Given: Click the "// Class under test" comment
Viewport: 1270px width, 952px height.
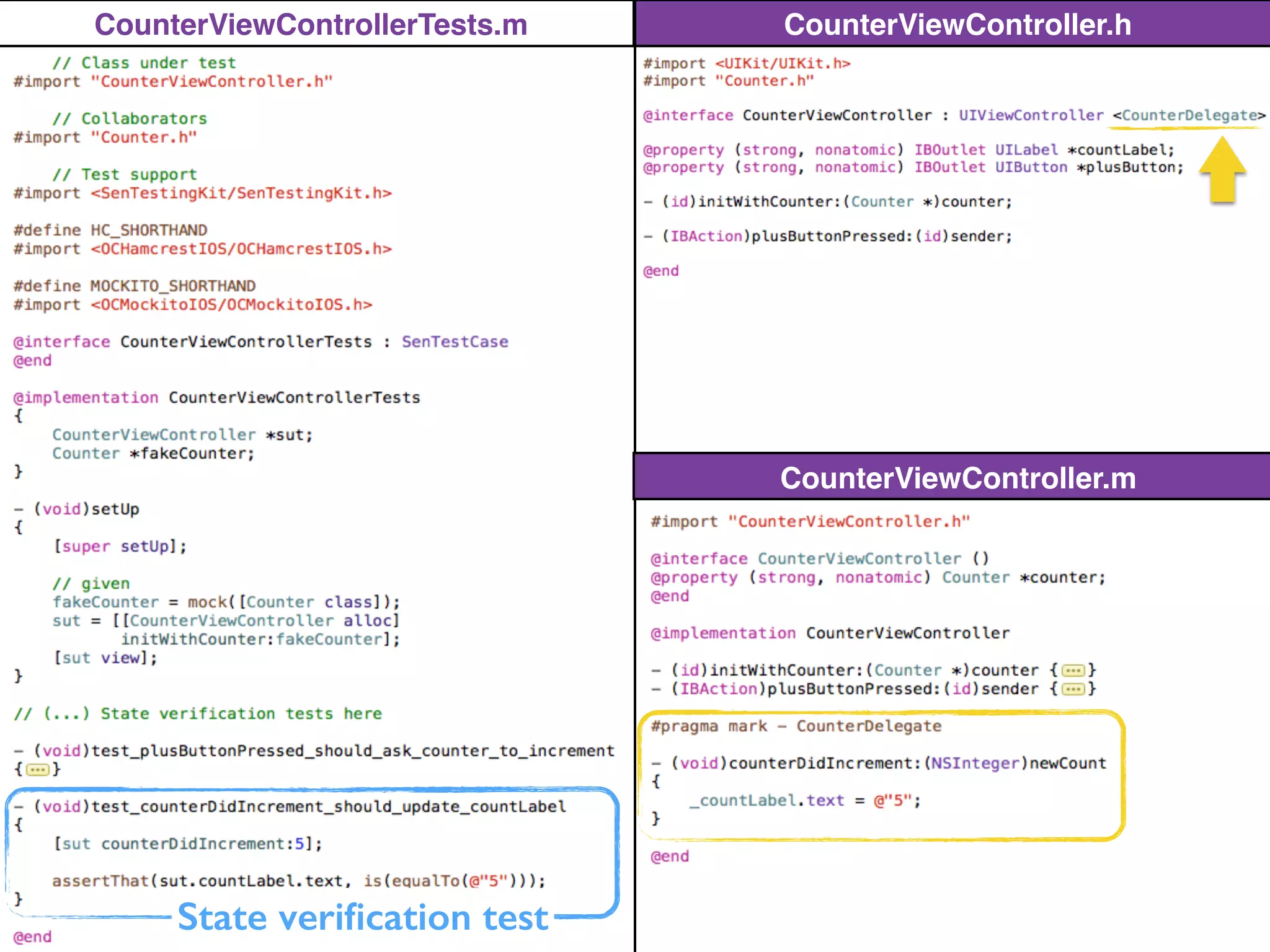Looking at the screenshot, I should 144,63.
